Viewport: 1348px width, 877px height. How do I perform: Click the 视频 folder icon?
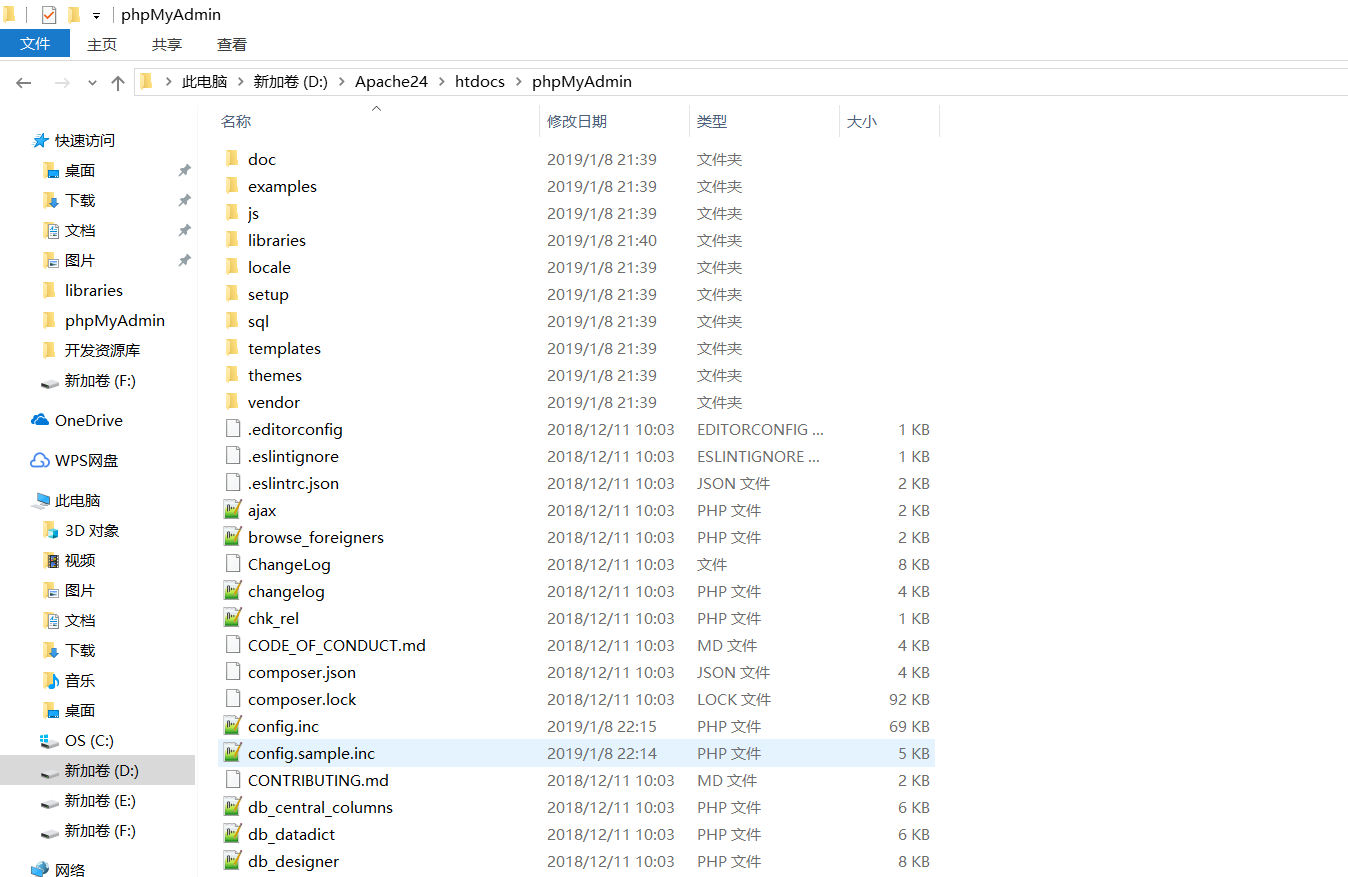coord(51,560)
